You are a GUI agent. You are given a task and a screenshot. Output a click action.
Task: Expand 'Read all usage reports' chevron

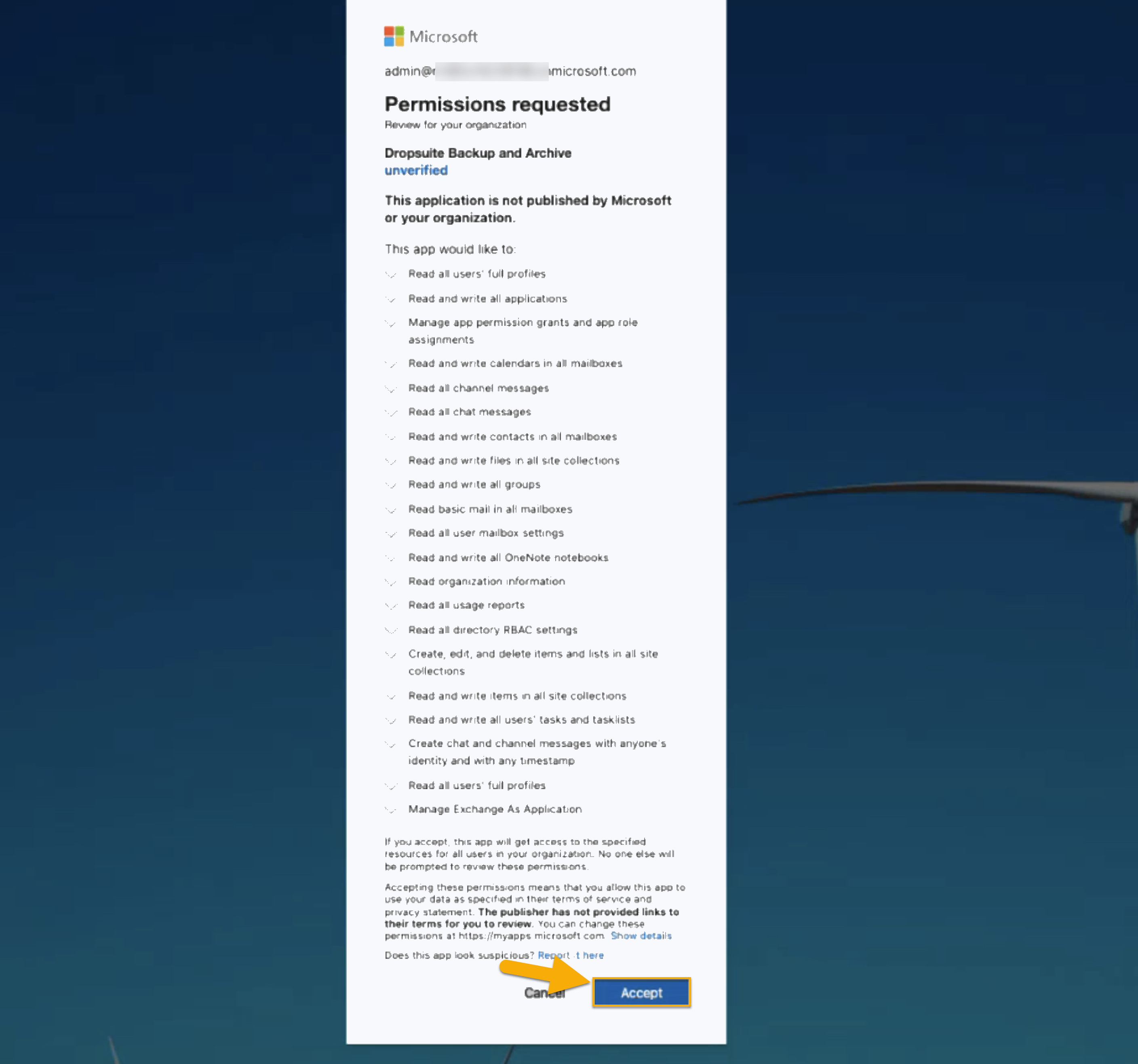pyautogui.click(x=391, y=606)
